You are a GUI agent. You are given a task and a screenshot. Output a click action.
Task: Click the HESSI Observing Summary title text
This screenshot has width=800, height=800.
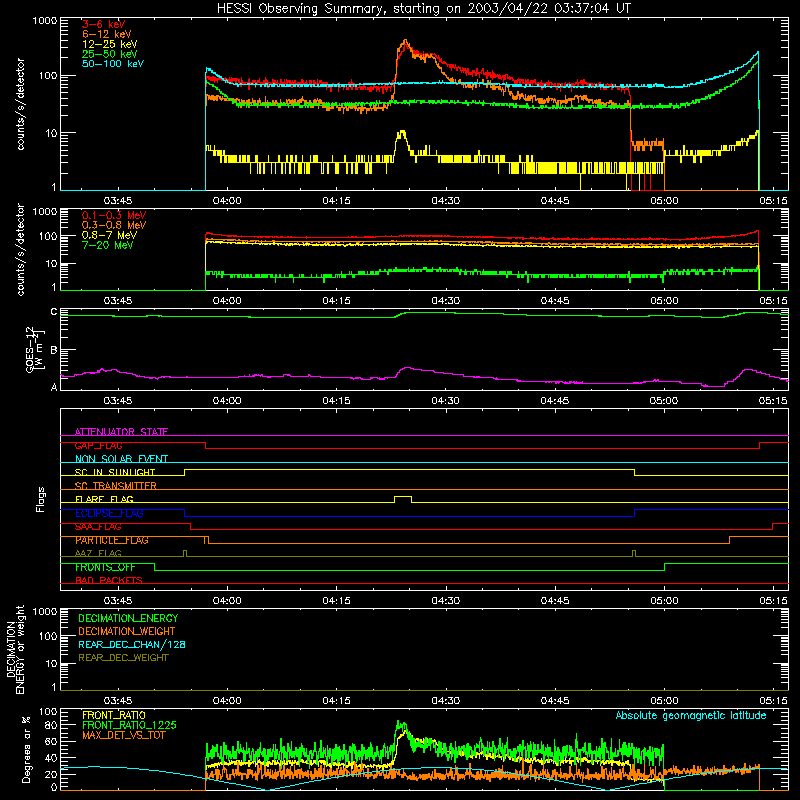[424, 9]
